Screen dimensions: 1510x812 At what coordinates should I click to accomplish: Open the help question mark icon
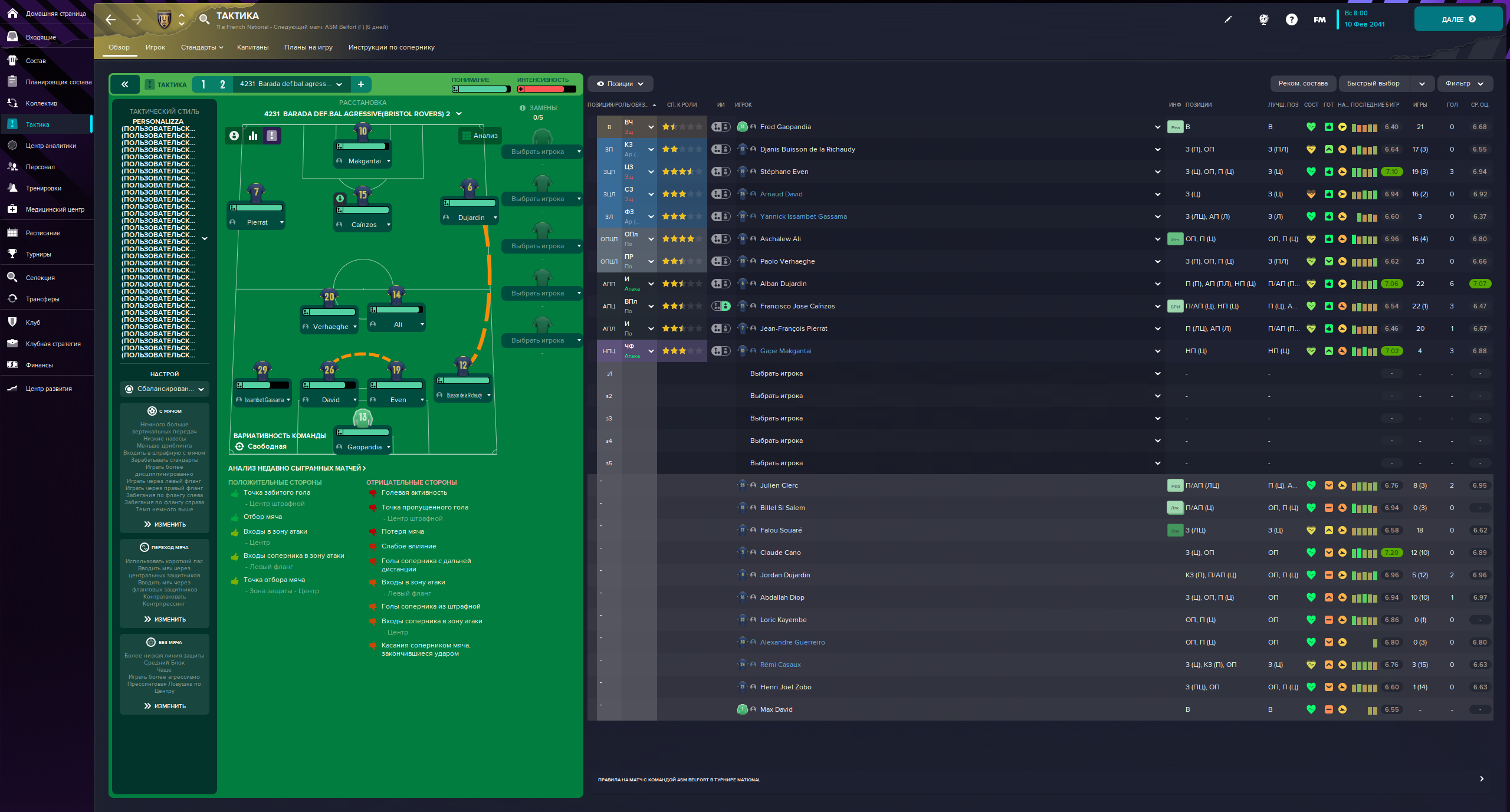coord(1292,19)
